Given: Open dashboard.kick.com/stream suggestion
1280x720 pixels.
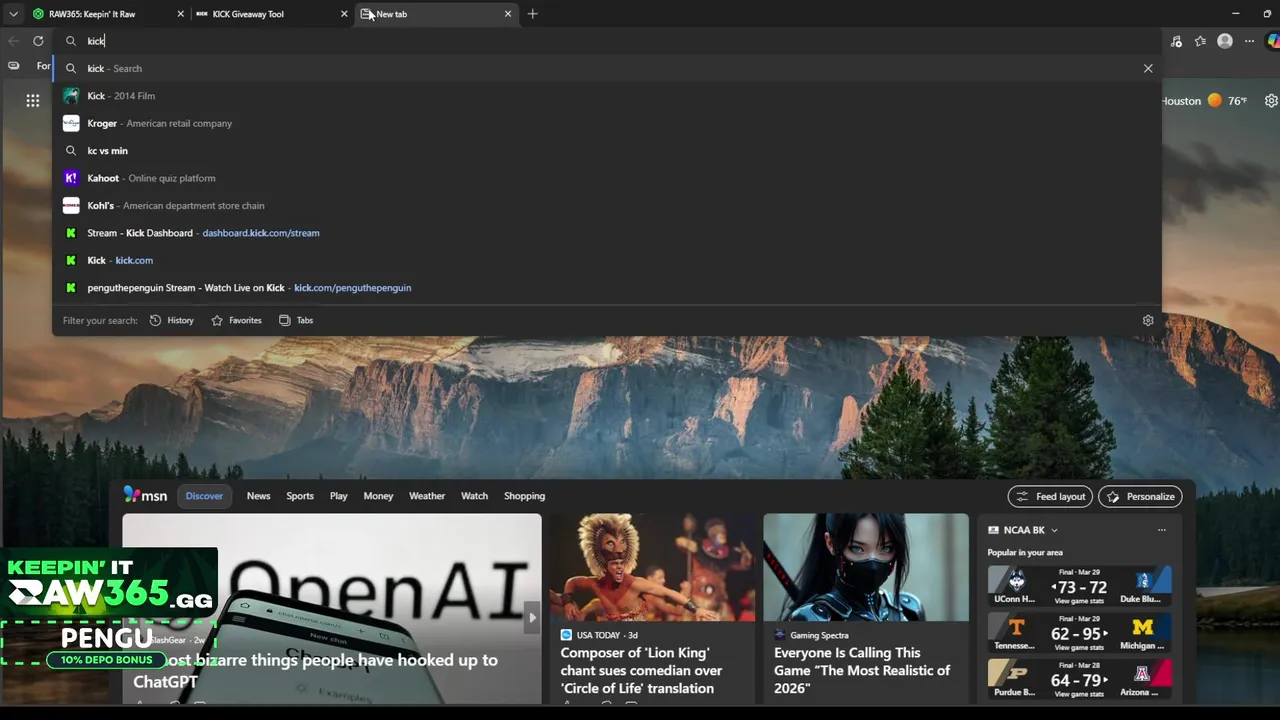Looking at the screenshot, I should coord(607,233).
